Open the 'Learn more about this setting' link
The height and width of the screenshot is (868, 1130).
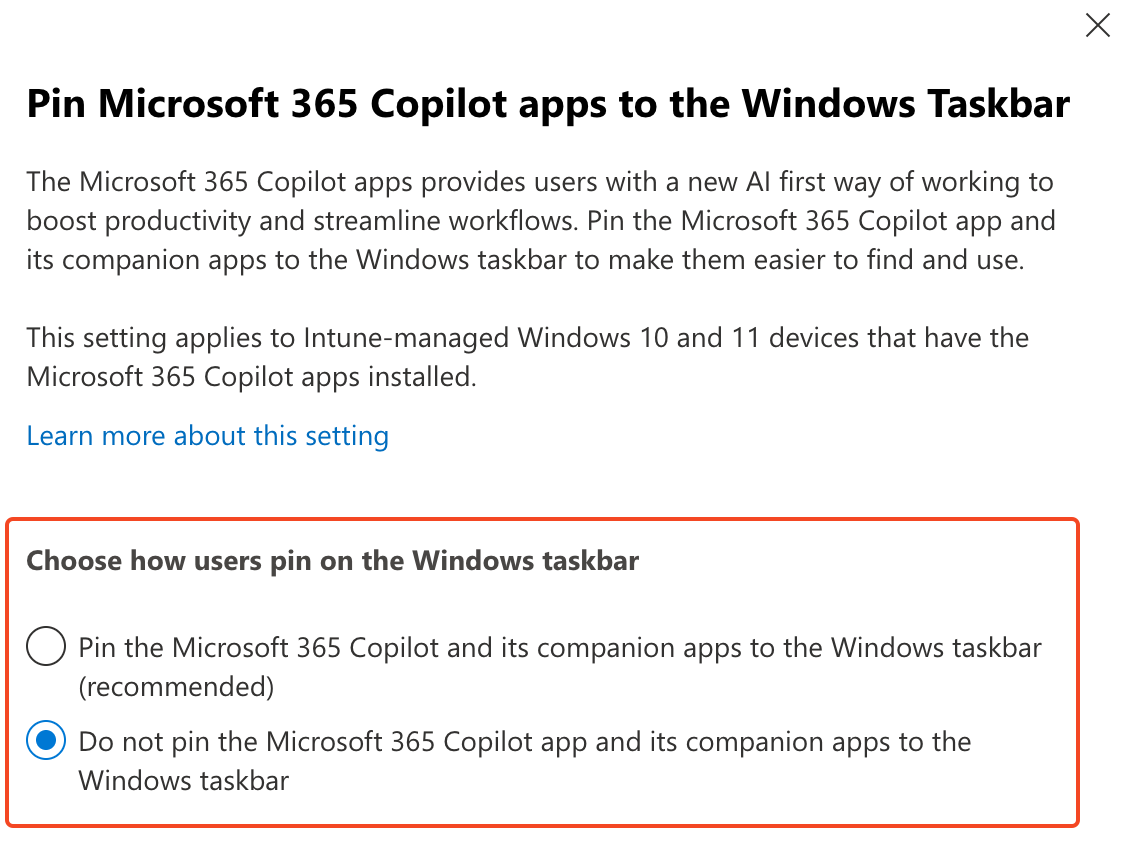click(x=208, y=435)
